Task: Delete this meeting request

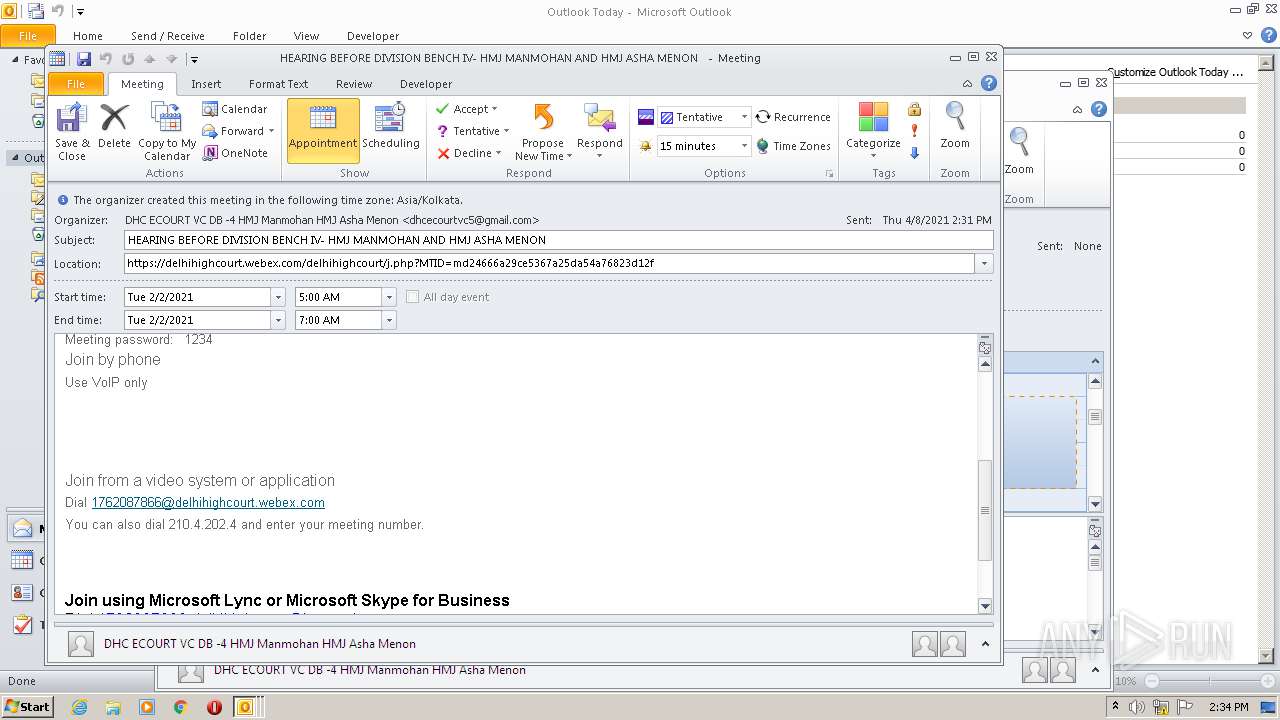Action: pyautogui.click(x=114, y=127)
